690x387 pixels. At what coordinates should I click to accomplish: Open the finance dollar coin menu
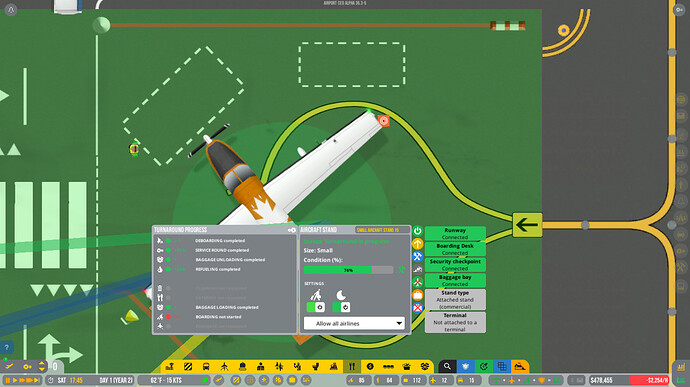point(370,366)
